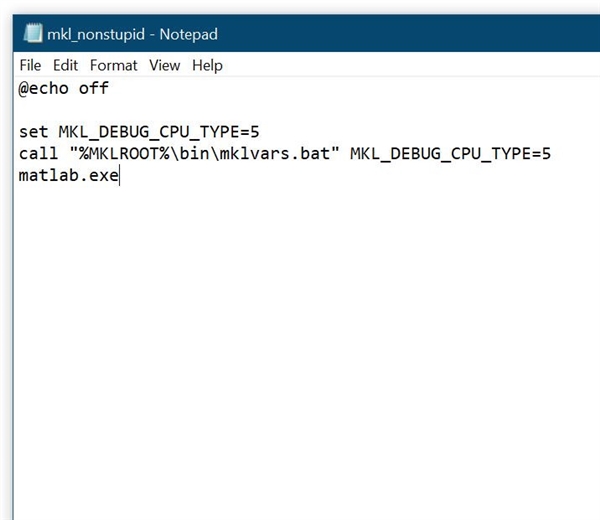
Task: Click the 'mkl_nonstupid - Notepad' window title text
Action: pyautogui.click(x=132, y=34)
